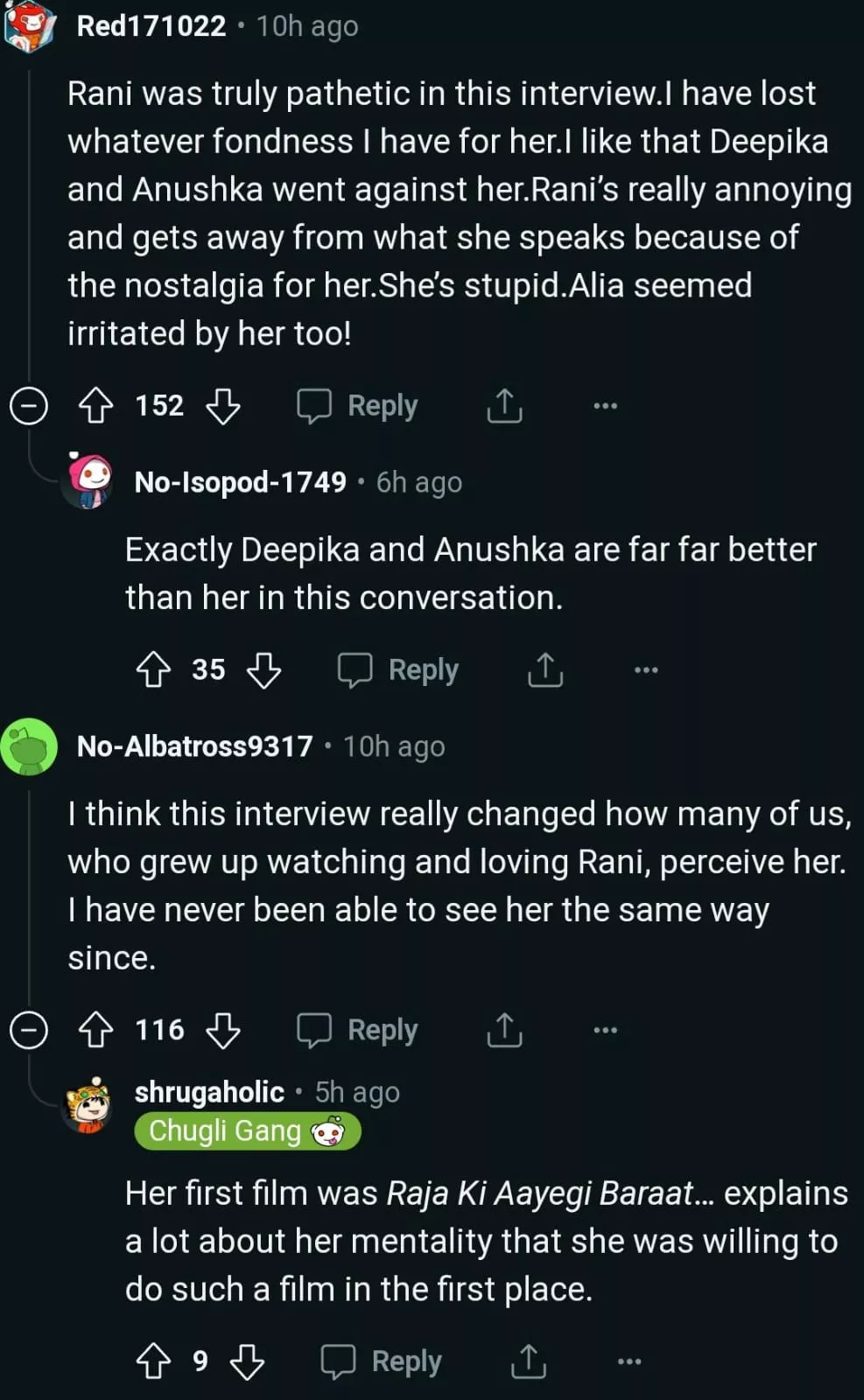The image size is (864, 1400).
Task: Downvote Red171022's comment
Action: [x=223, y=406]
